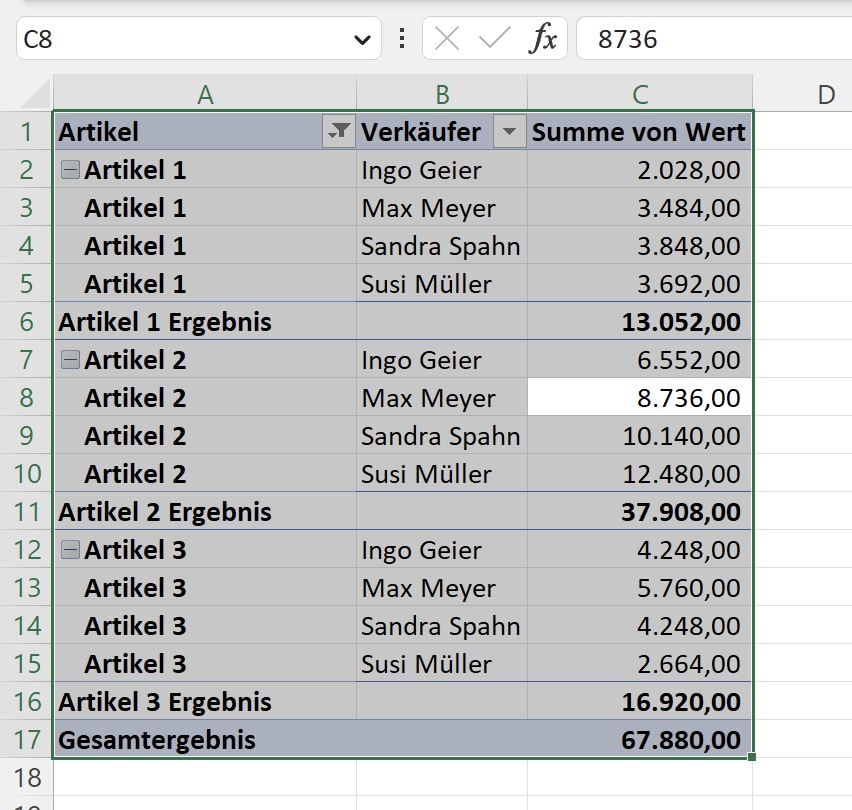This screenshot has width=852, height=810.
Task: Open the Verkäufer filter dropdown
Action: [510, 131]
